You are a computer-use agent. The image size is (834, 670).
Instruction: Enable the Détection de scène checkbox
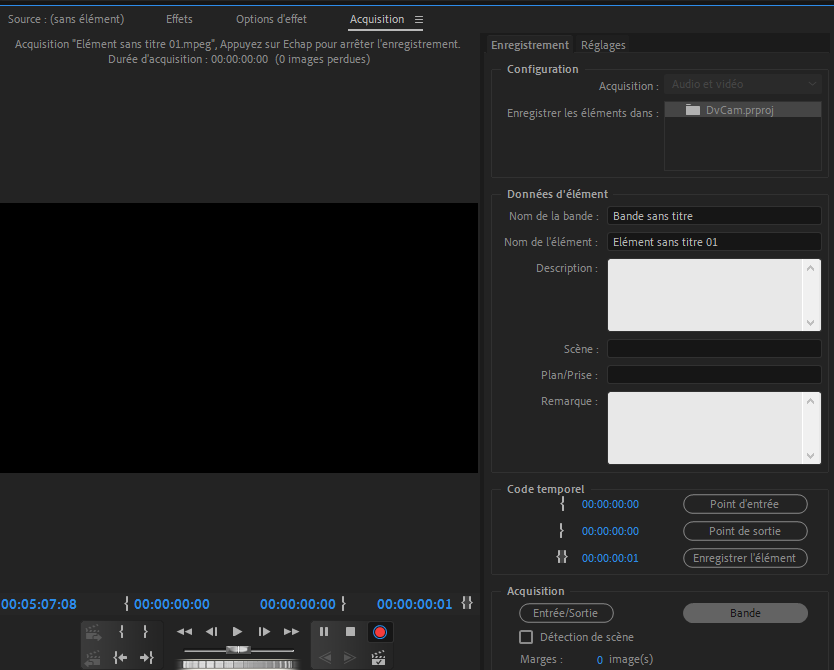(526, 637)
